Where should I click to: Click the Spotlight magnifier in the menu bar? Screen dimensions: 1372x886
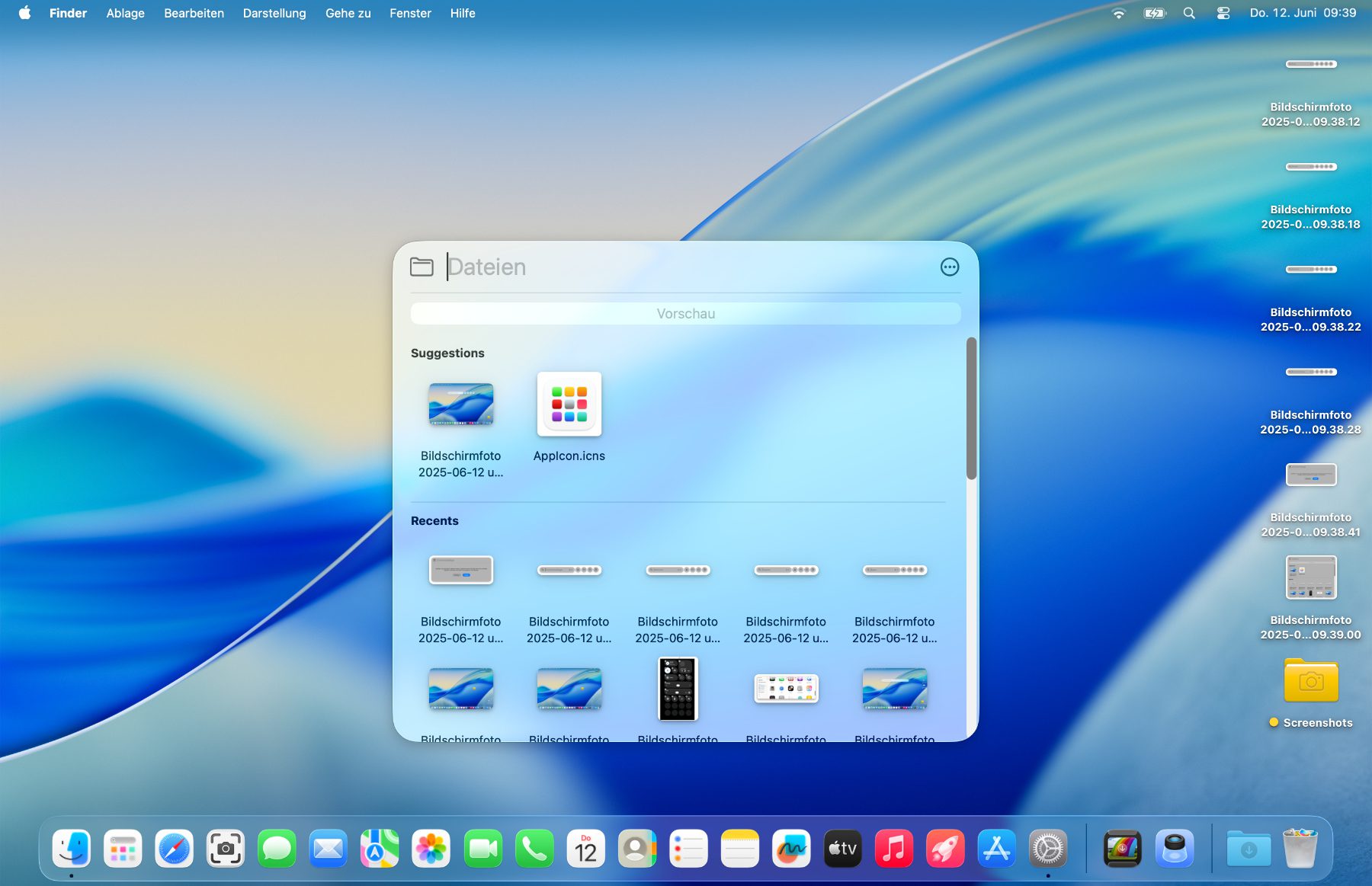tap(1189, 13)
